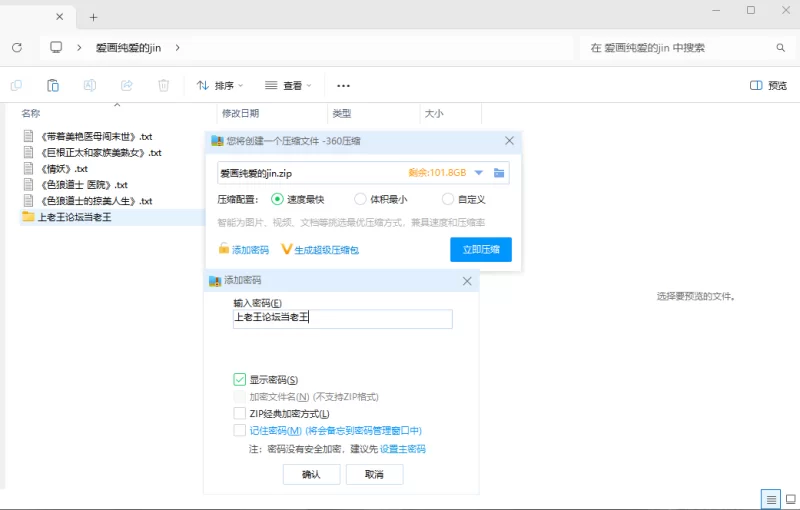Click the 输入密码 password field

click(342, 319)
